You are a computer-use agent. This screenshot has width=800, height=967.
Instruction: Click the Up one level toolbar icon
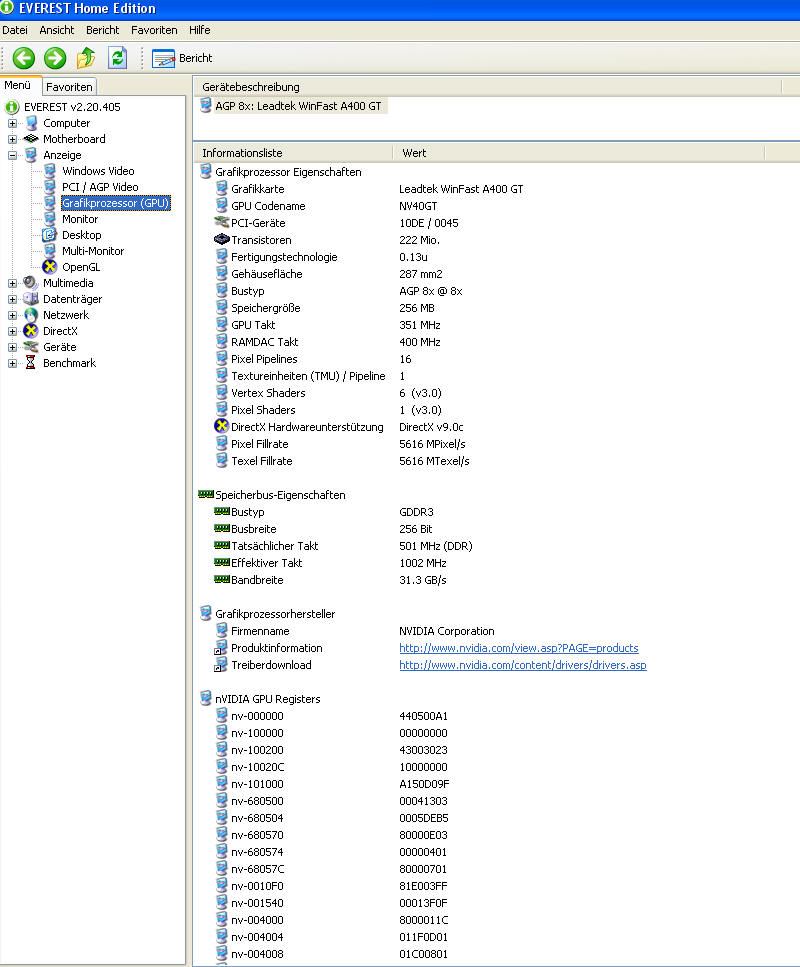pos(86,58)
